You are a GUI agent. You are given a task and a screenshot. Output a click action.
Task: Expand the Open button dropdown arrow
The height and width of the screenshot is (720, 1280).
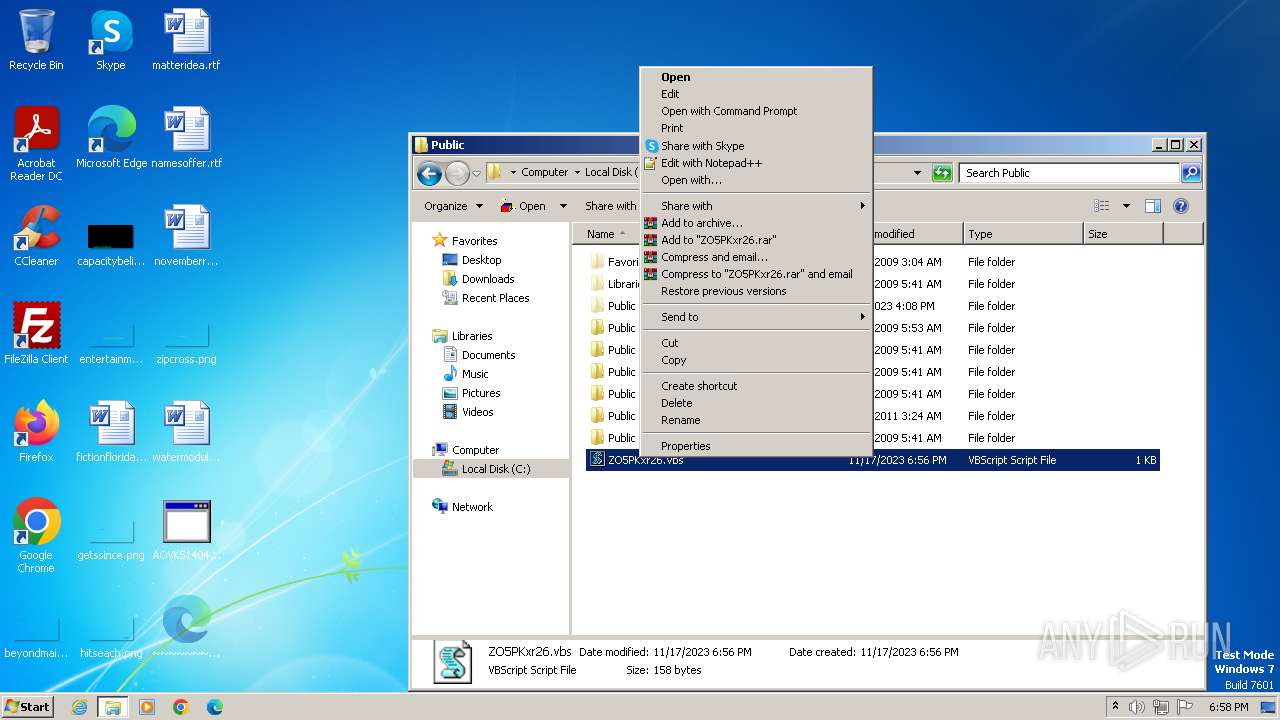[563, 206]
